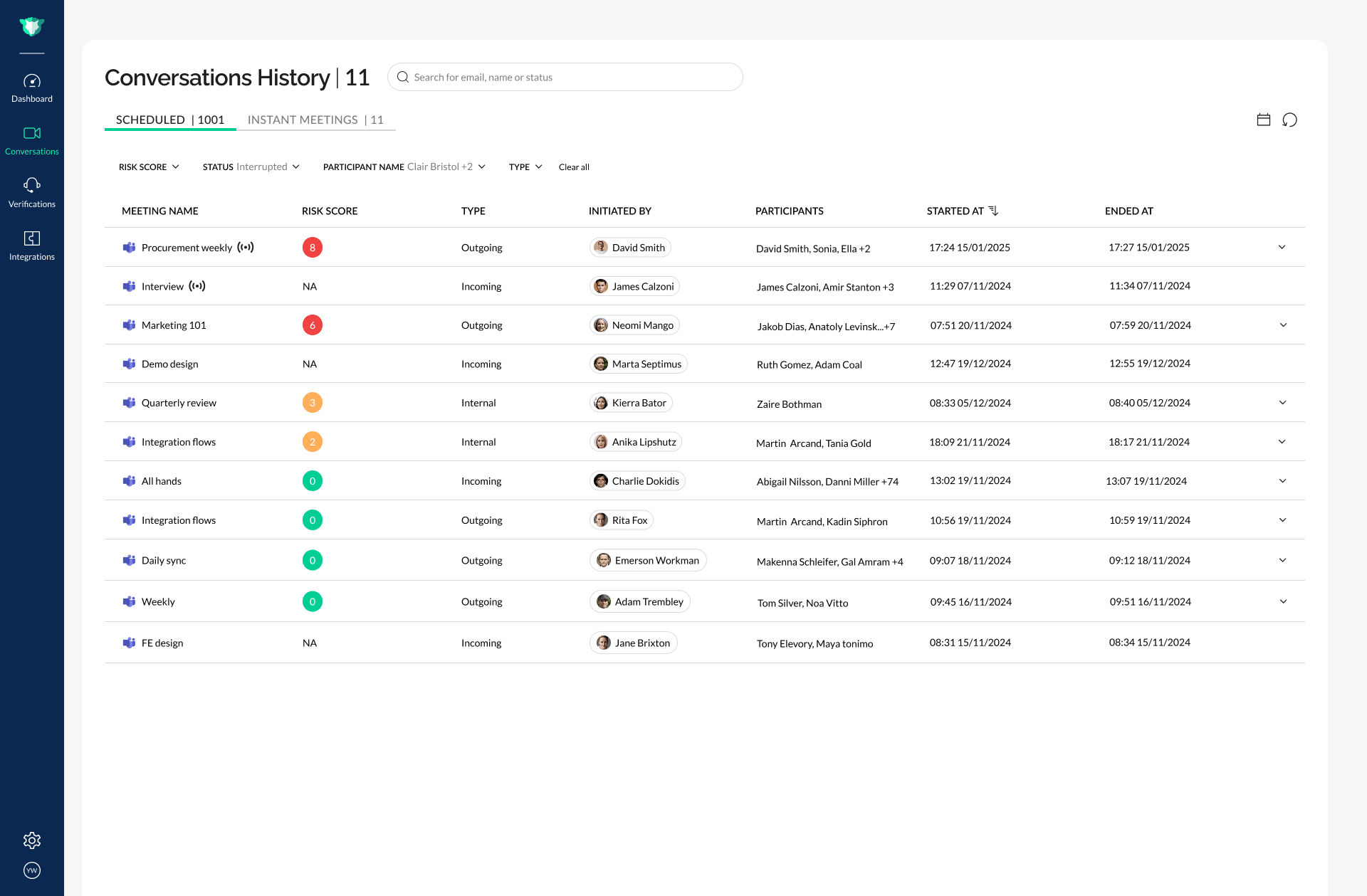Viewport: 1367px width, 896px height.
Task: Click the settings gear icon
Action: 32,840
